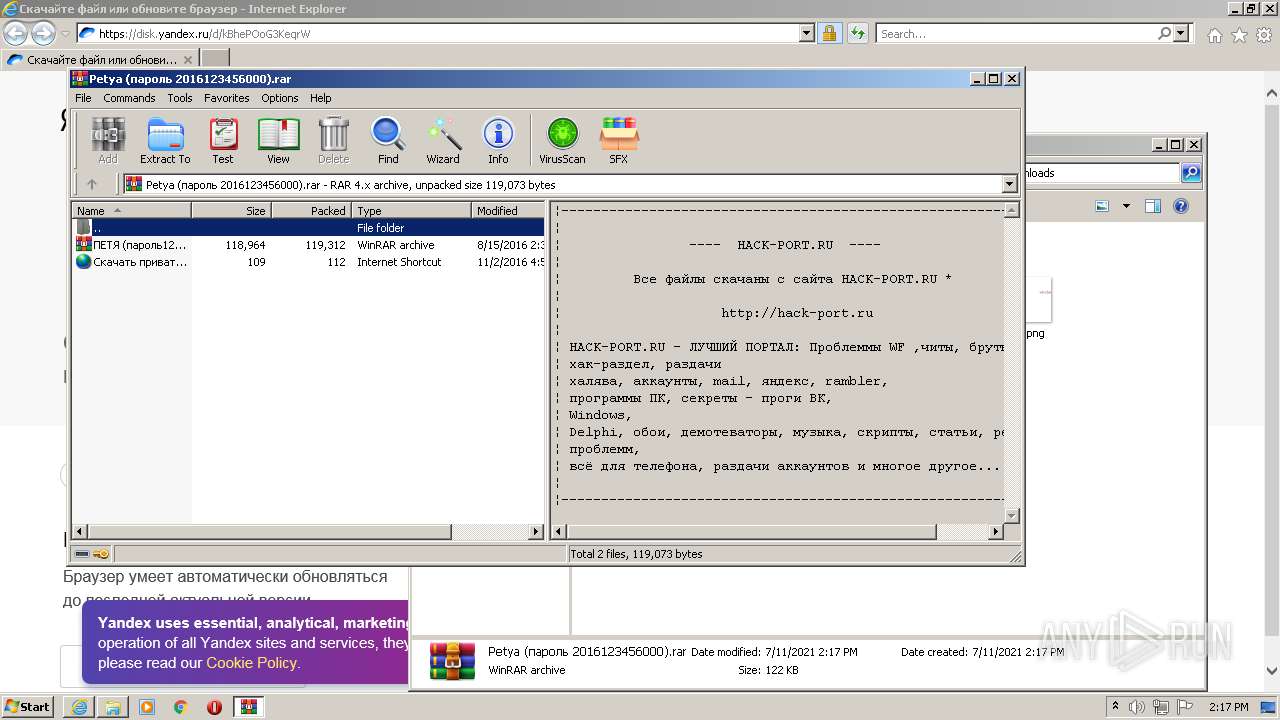Click the refresh icon in Internet Explorer

coord(857,33)
